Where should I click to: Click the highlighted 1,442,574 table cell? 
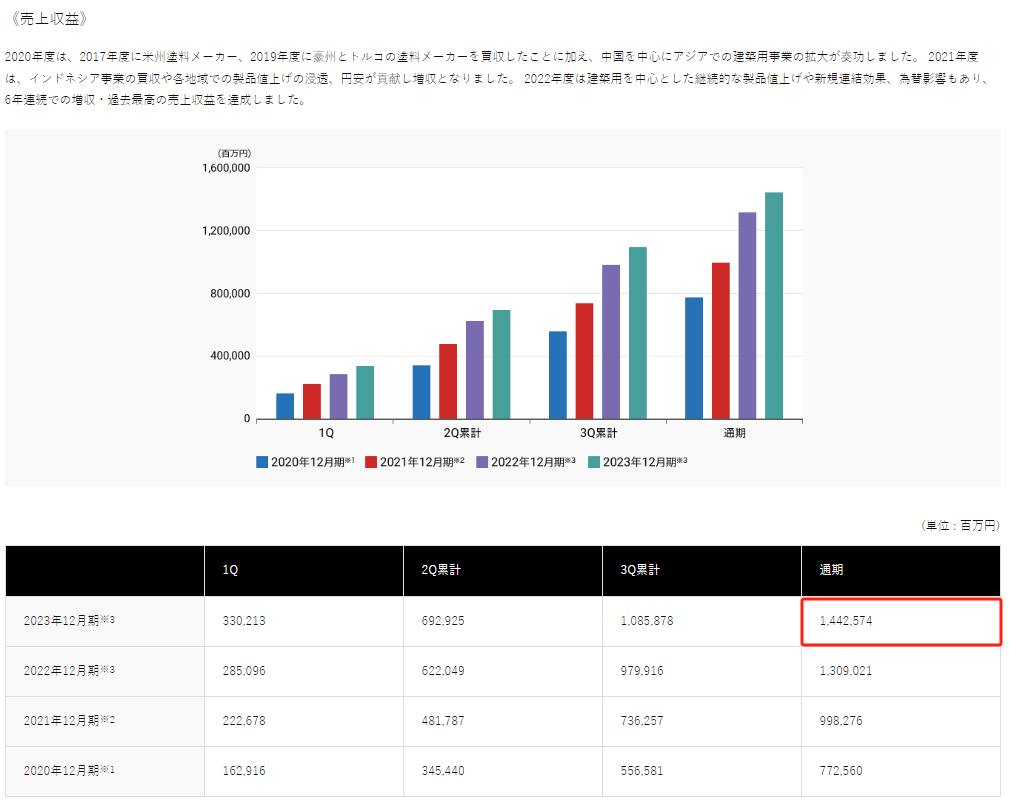900,621
